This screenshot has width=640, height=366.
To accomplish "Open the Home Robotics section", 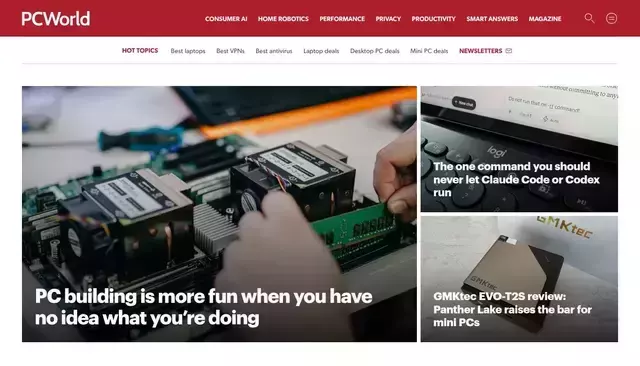I will pyautogui.click(x=283, y=19).
